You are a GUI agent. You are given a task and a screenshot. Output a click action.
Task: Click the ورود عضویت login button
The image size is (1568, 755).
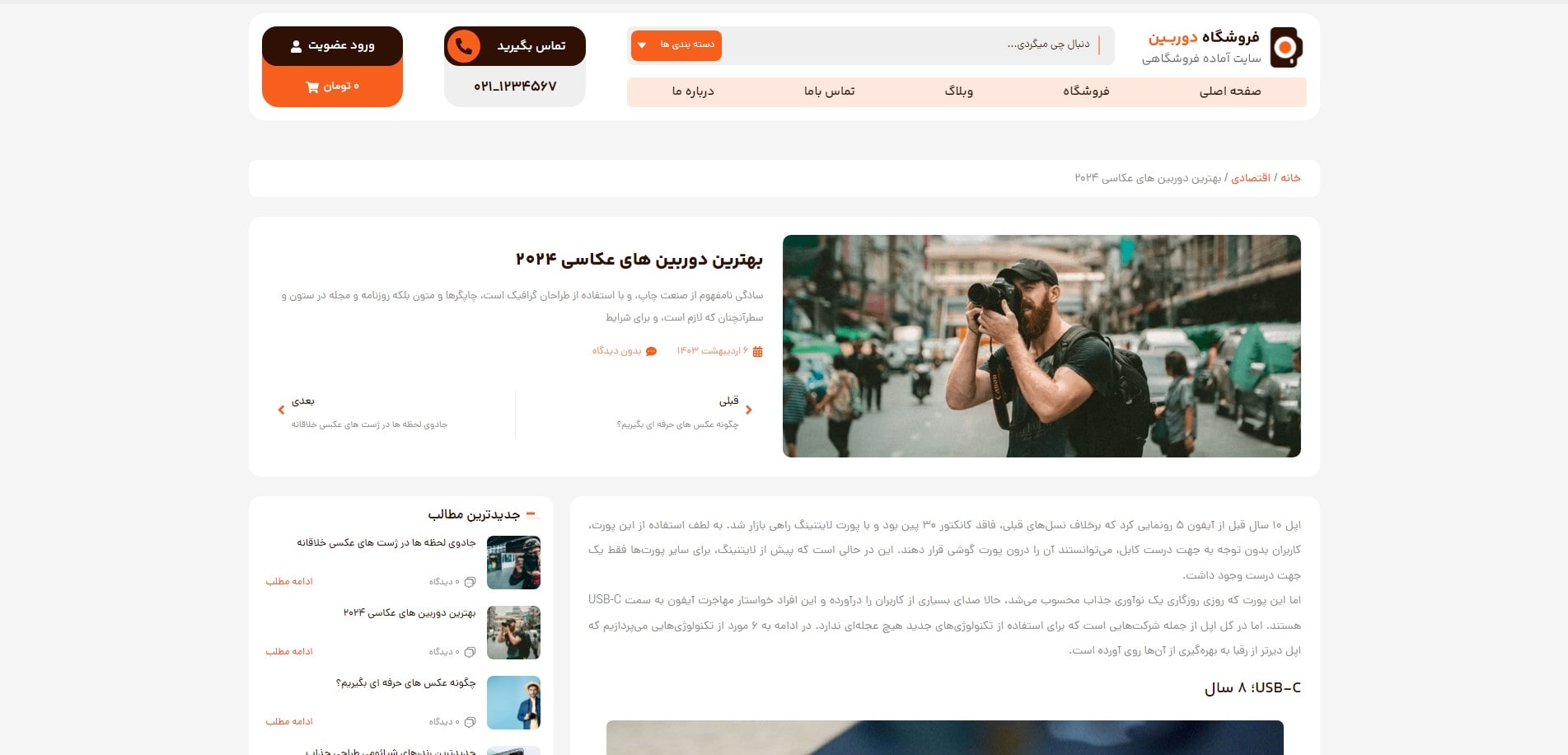tap(332, 46)
